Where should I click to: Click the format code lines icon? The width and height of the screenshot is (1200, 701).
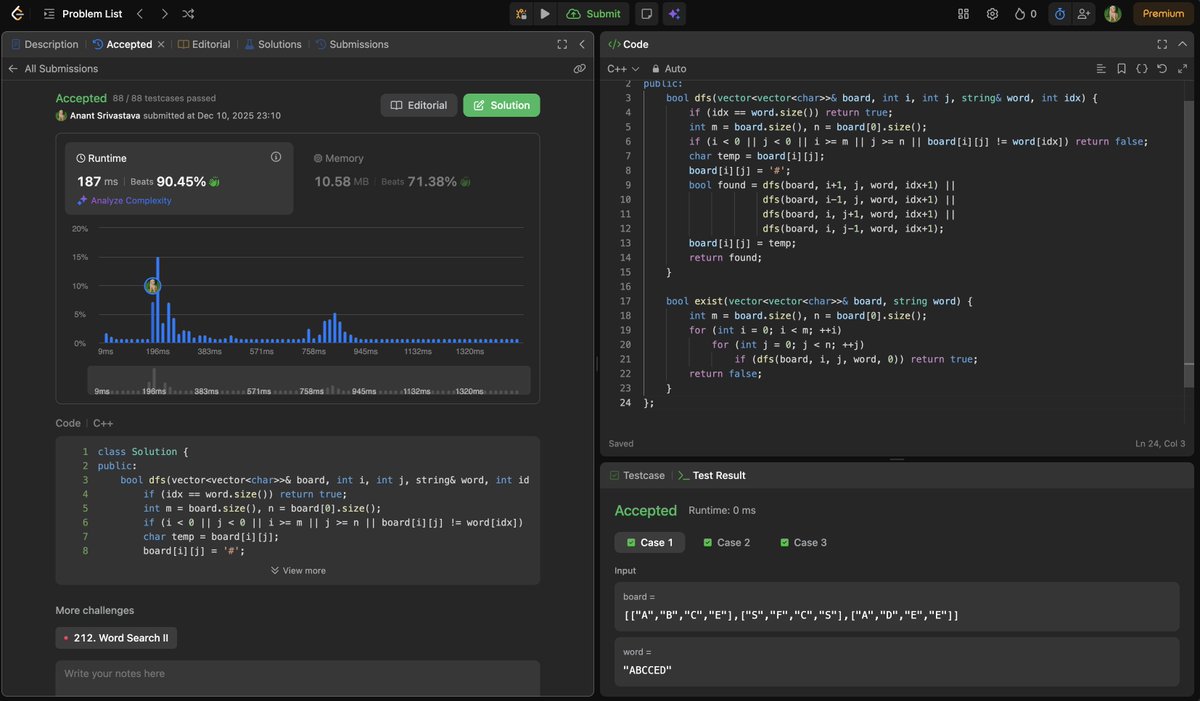coord(1101,69)
